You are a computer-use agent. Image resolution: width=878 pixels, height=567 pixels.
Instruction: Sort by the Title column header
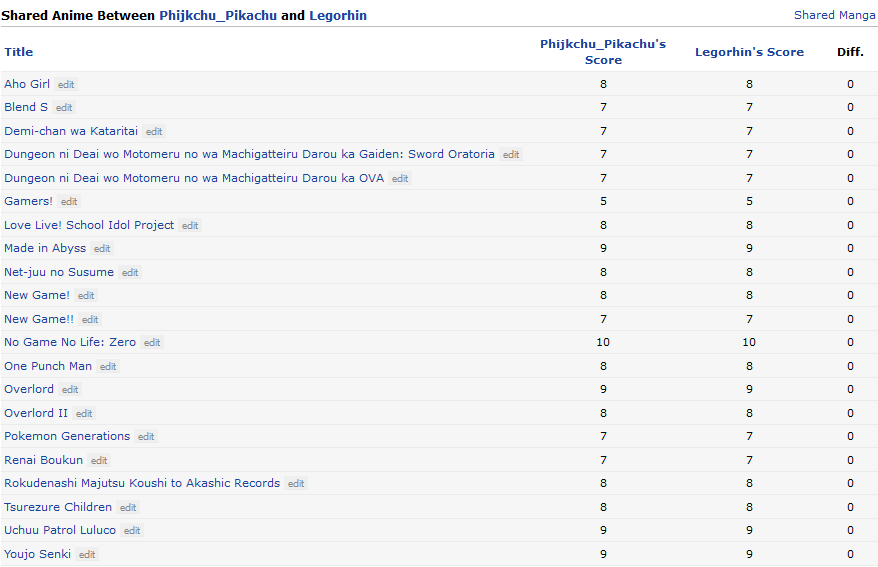pos(18,52)
